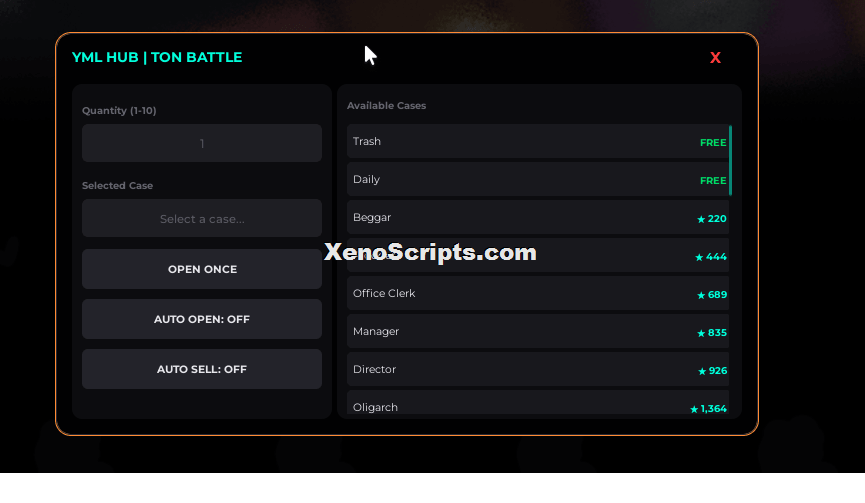Click the Quantity (1-10) input field
Screen dimensions: 865x503
coord(202,143)
